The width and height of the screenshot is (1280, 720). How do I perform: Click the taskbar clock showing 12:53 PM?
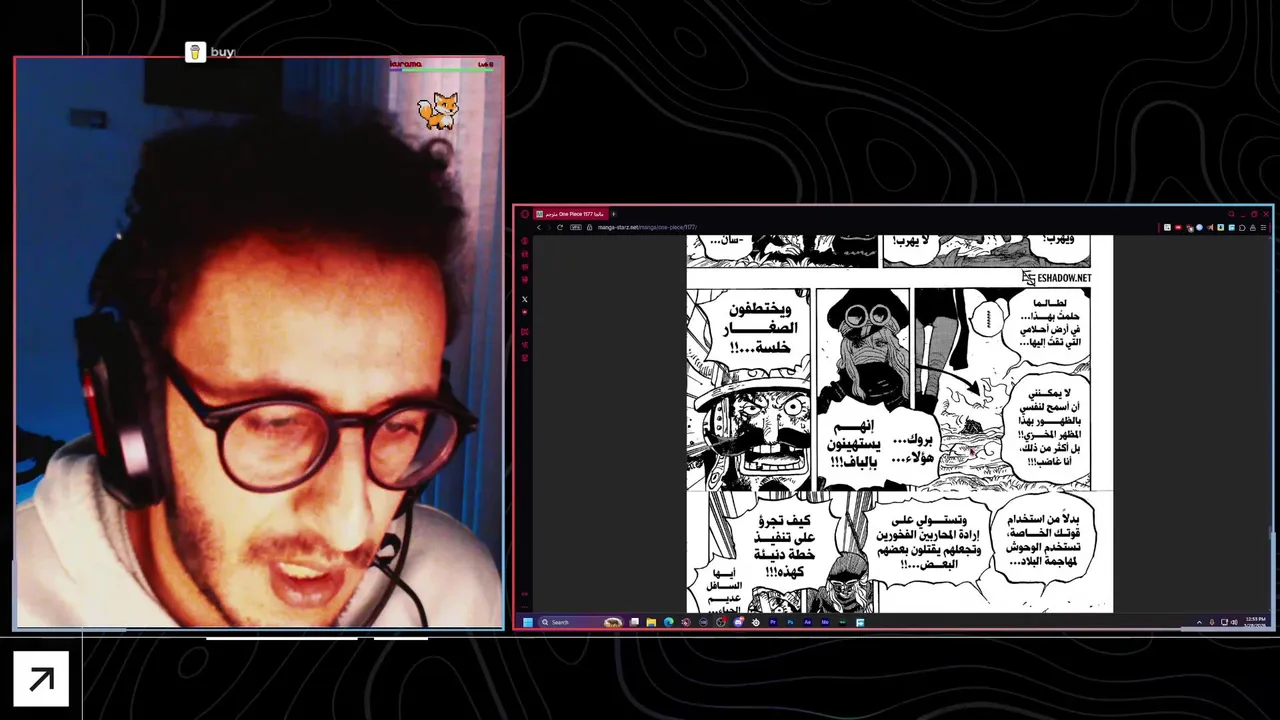click(1256, 622)
